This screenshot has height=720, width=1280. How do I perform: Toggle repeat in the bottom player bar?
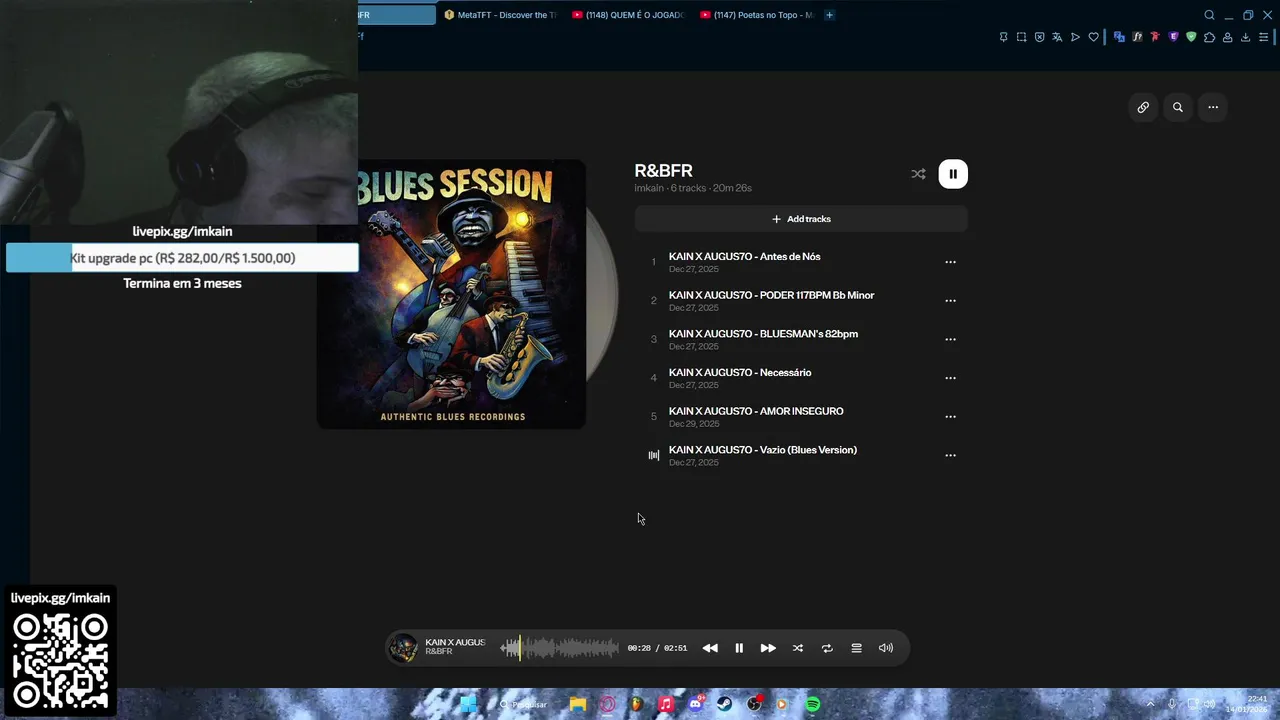(x=827, y=648)
